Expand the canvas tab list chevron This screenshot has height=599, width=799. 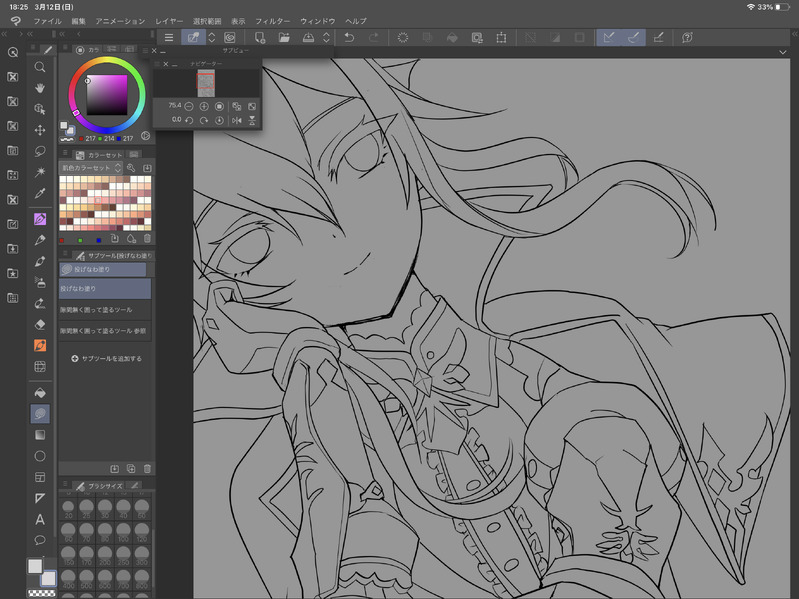coord(782,52)
